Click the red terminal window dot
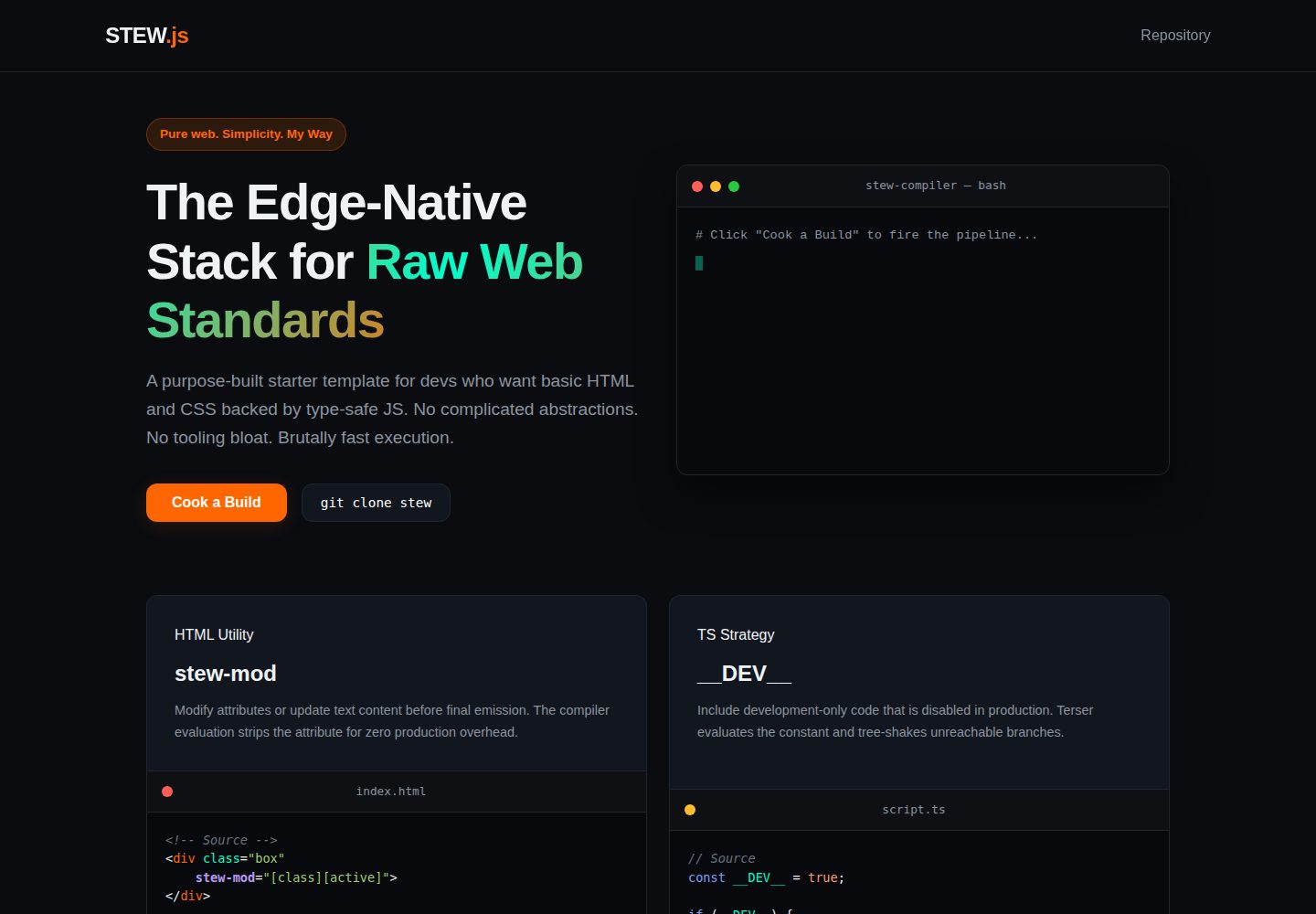Screen dimensions: 1316x914 click(697, 186)
